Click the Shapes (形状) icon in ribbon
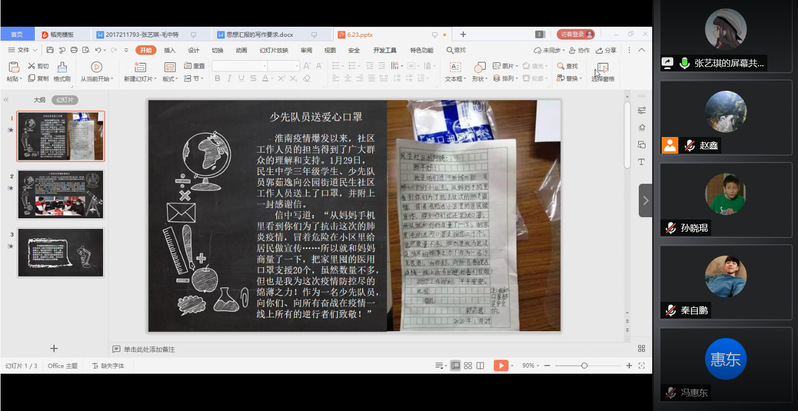798x411 pixels. point(478,66)
